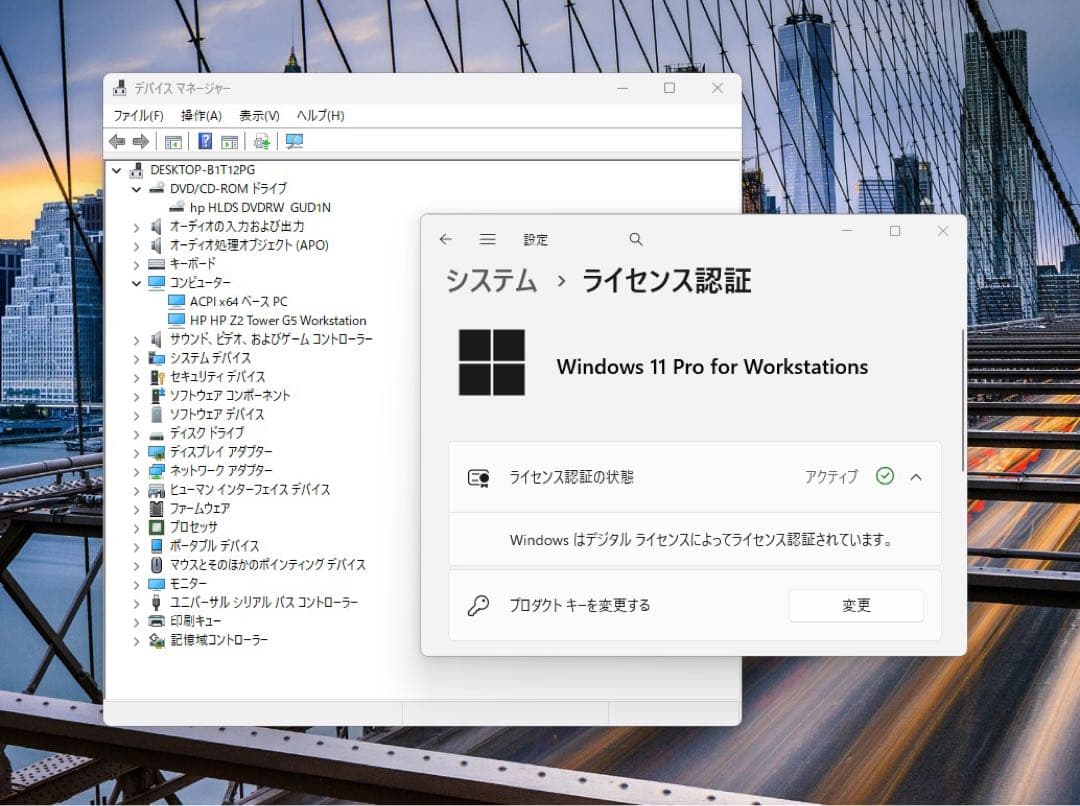Click the DVD/CD-ROM ドライブ drive icon
The image size is (1080, 806).
(157, 188)
